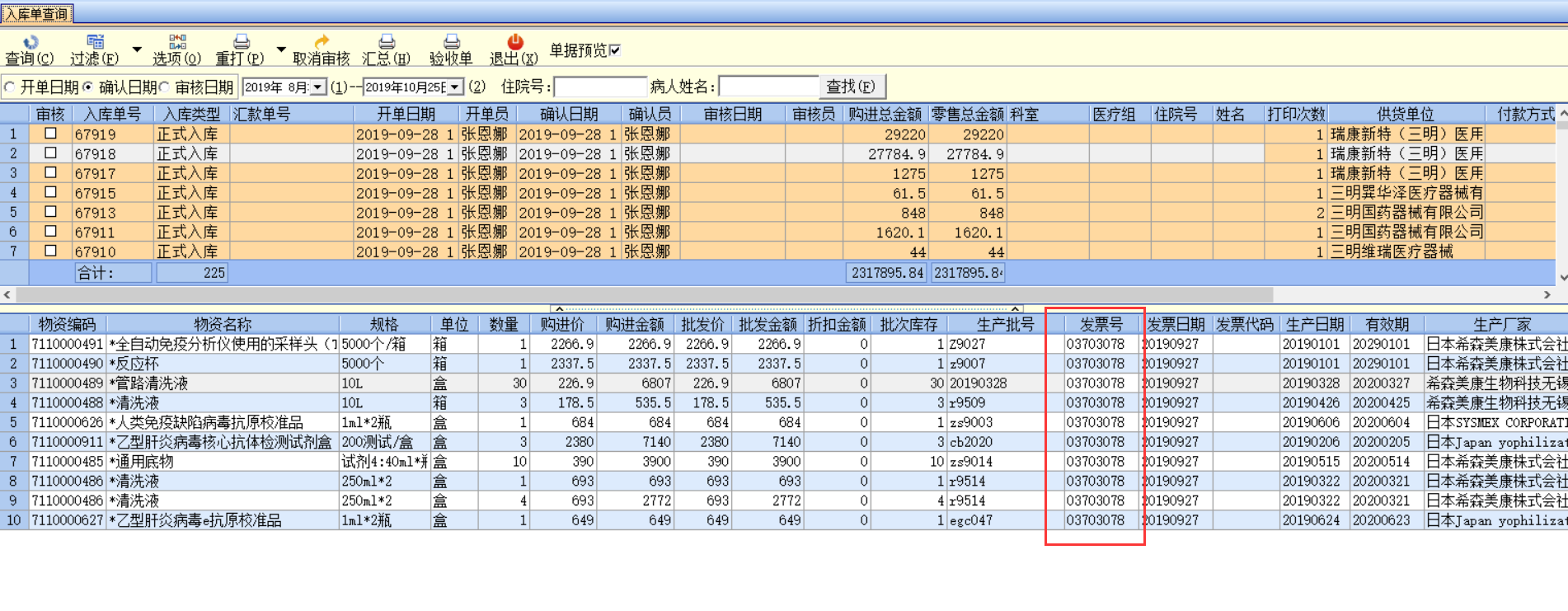
Task: Click into the 住院号 input field
Action: [x=600, y=87]
